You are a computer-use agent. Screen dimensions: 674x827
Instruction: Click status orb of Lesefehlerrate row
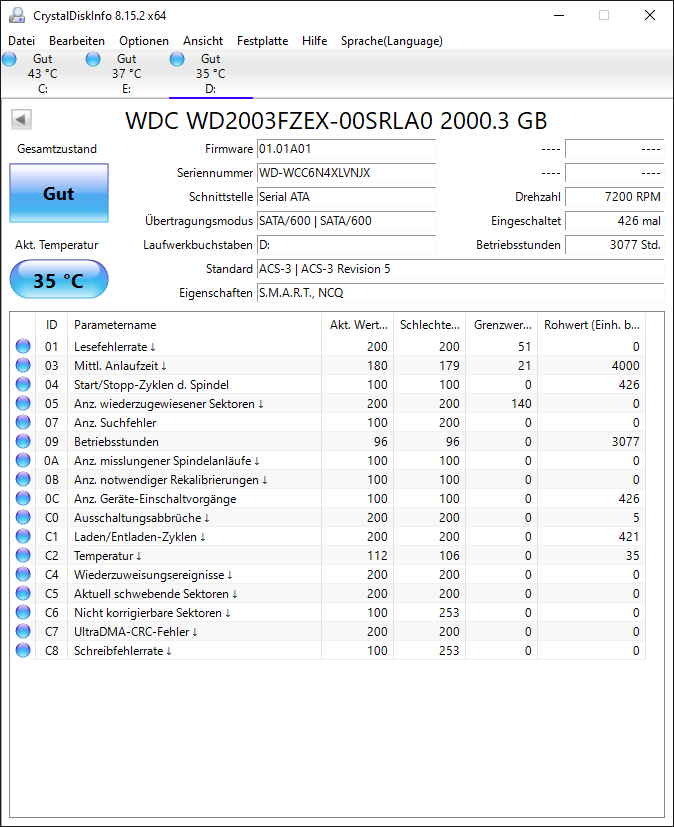[x=23, y=346]
